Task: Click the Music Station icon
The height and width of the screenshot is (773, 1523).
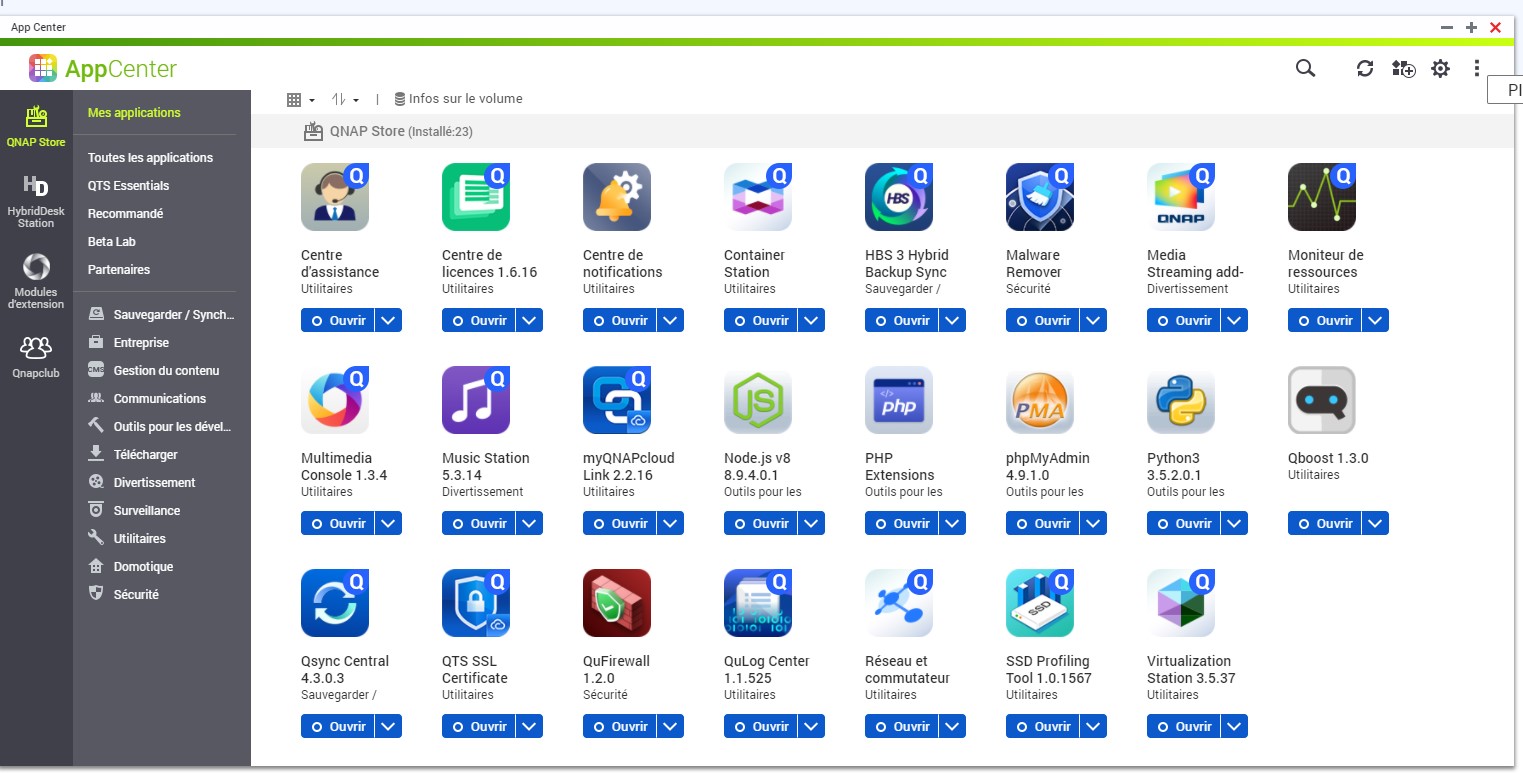Action: click(476, 400)
